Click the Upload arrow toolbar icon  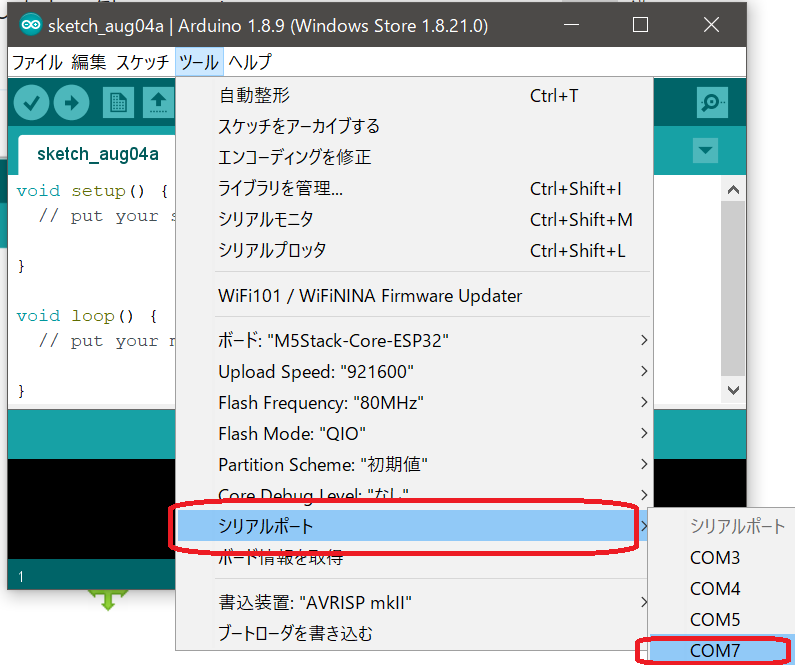(x=71, y=102)
